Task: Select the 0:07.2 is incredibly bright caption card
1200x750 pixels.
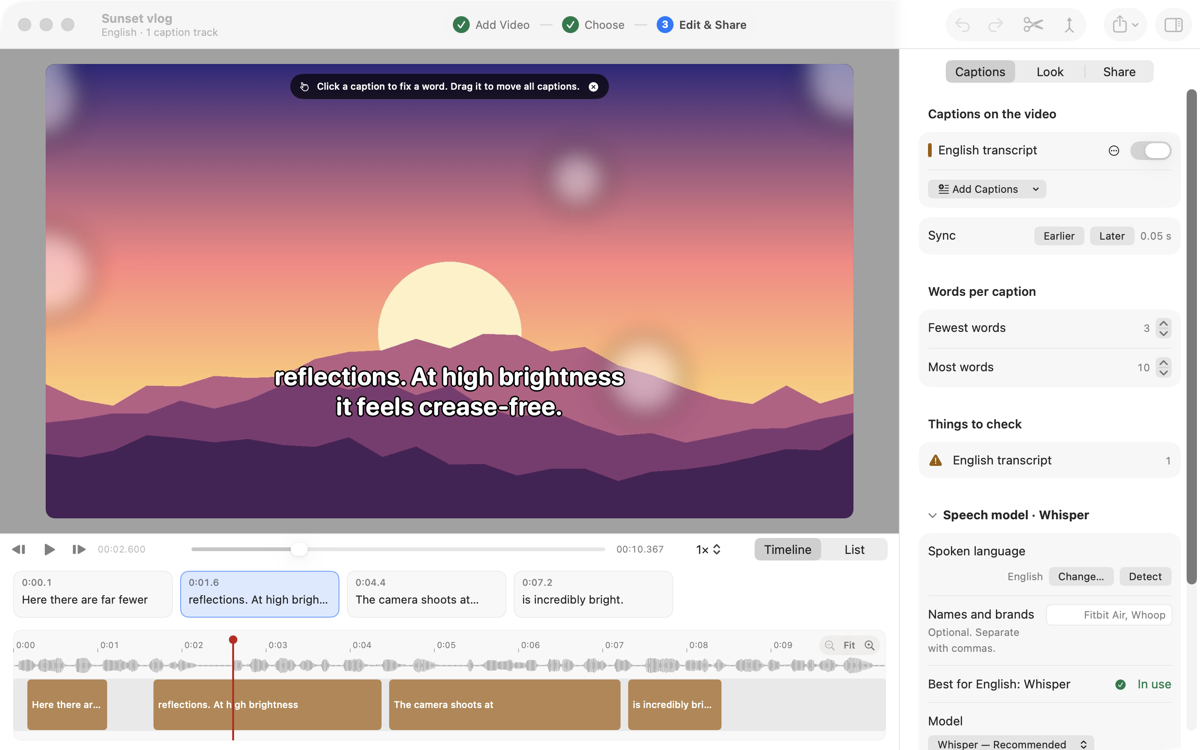Action: pyautogui.click(x=593, y=594)
